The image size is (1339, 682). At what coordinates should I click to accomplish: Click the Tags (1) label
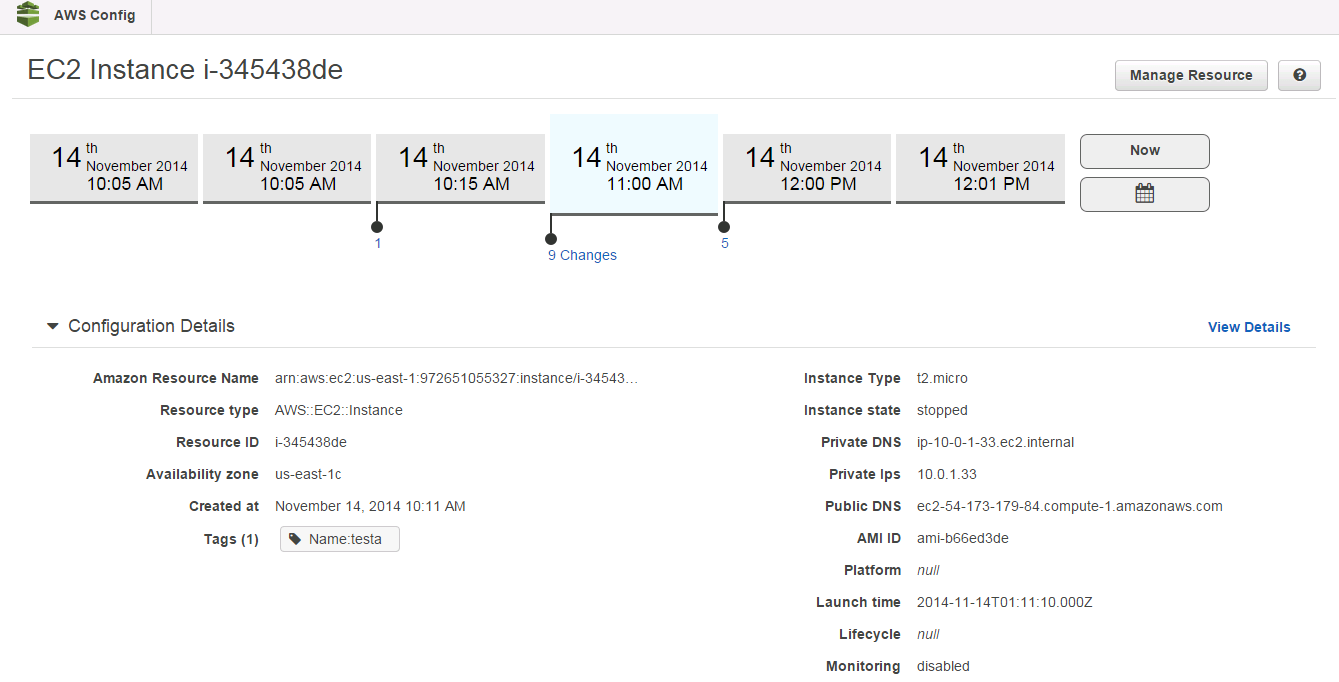[x=231, y=539]
